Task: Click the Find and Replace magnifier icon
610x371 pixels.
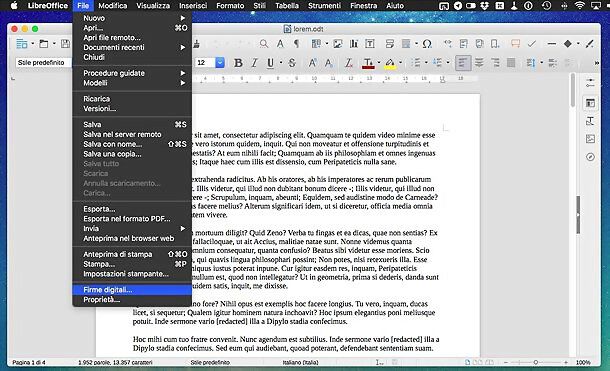Action: click(264, 44)
